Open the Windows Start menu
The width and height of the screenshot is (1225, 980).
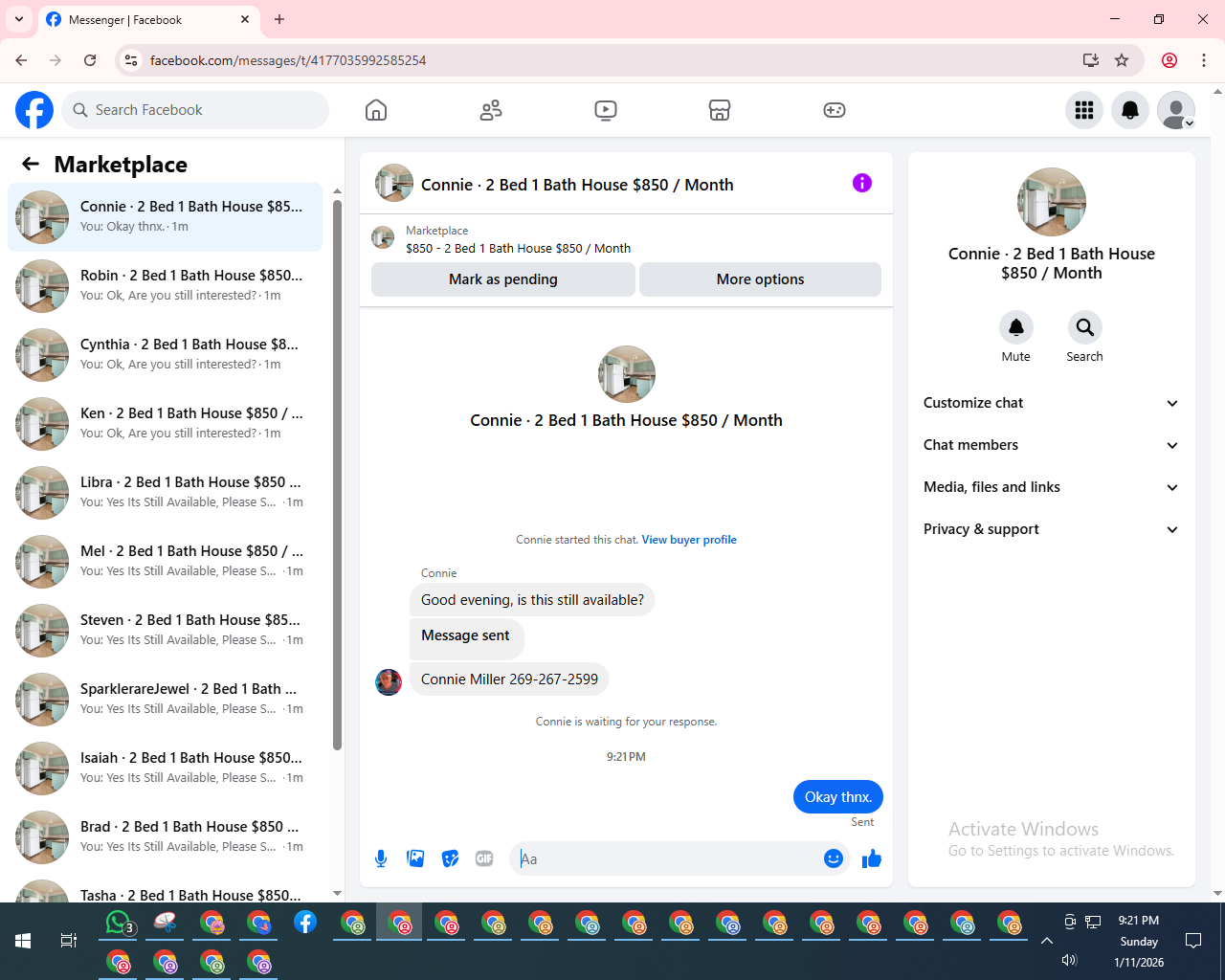23,941
